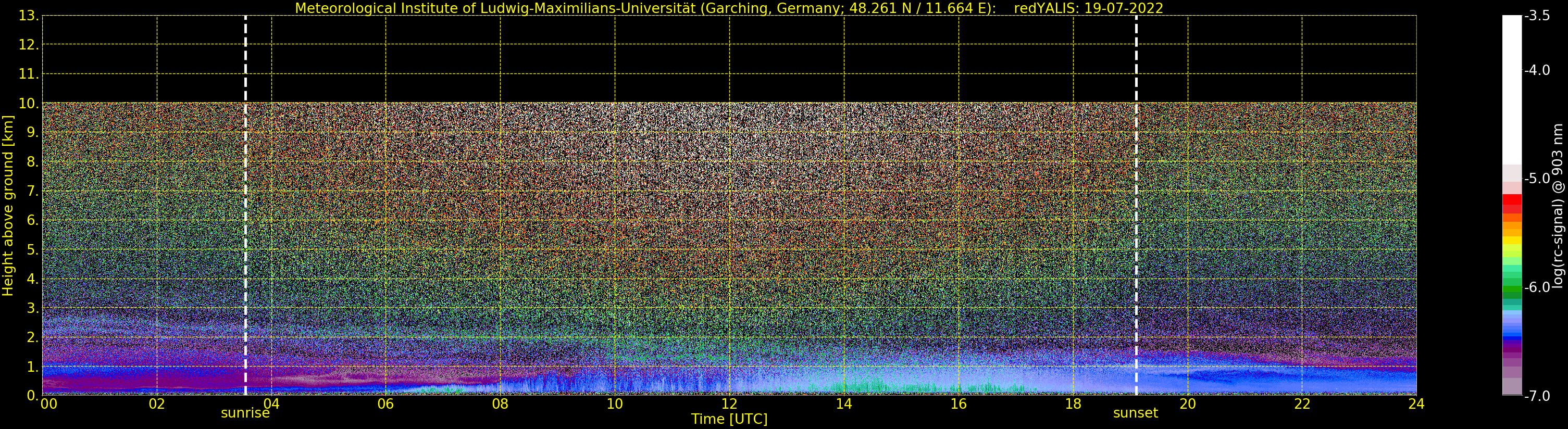Image resolution: width=1568 pixels, height=429 pixels.
Task: Click the time-axis tick label '00'
Action: click(x=48, y=404)
